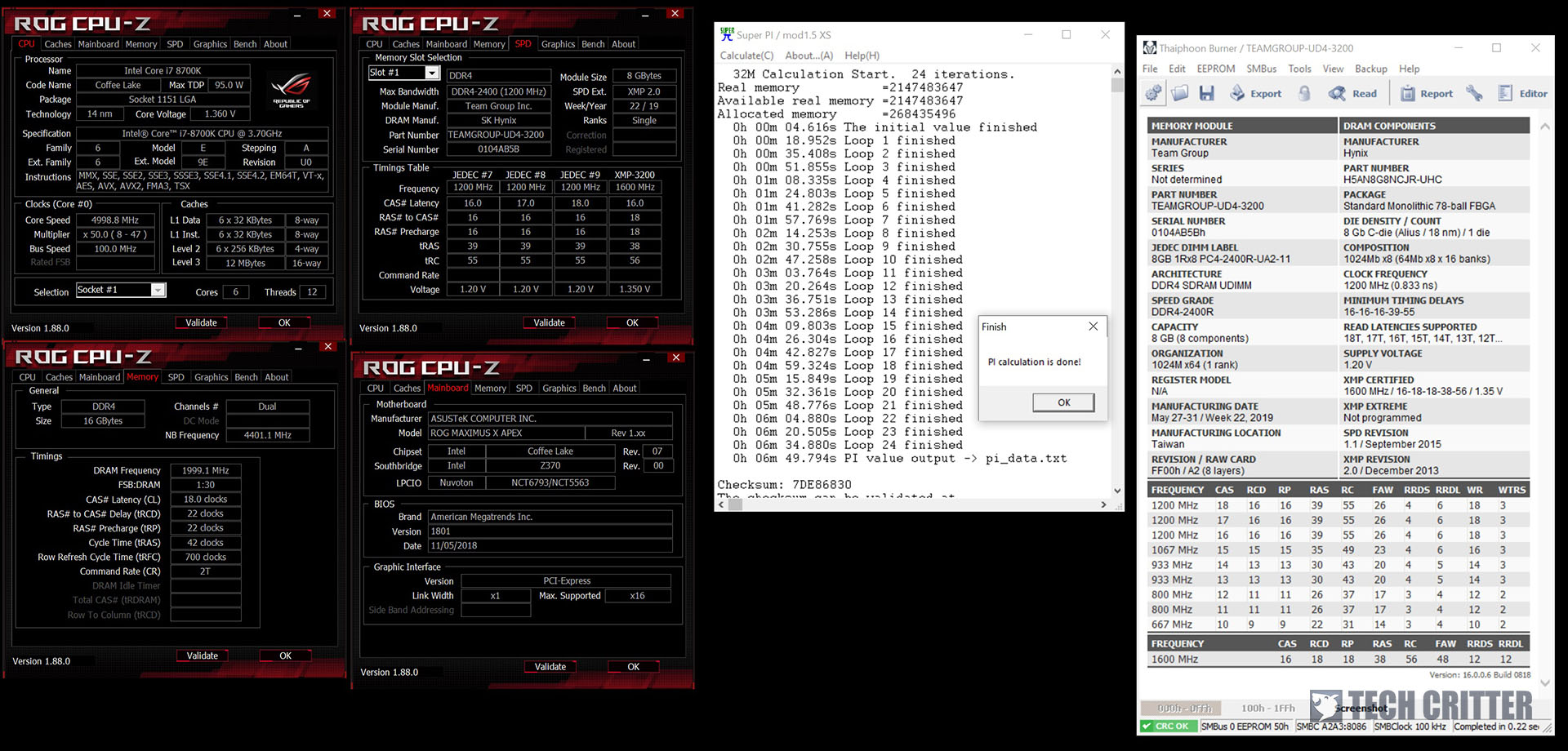Click Thaiphoon Burner scroll up chevron
This screenshot has width=1568, height=751.
pos(1544,127)
